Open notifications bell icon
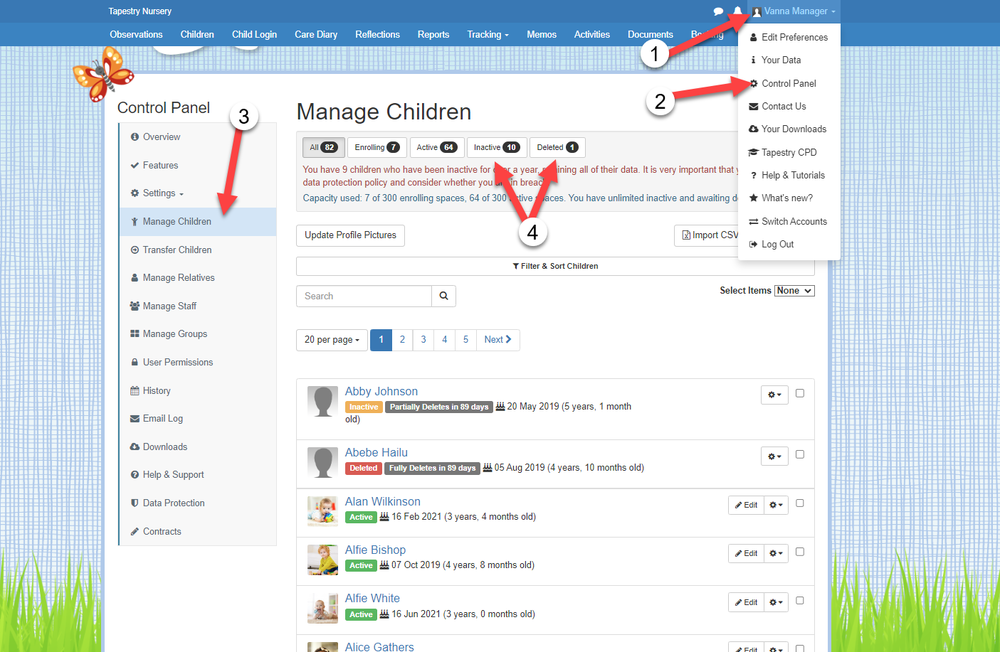 pyautogui.click(x=737, y=11)
